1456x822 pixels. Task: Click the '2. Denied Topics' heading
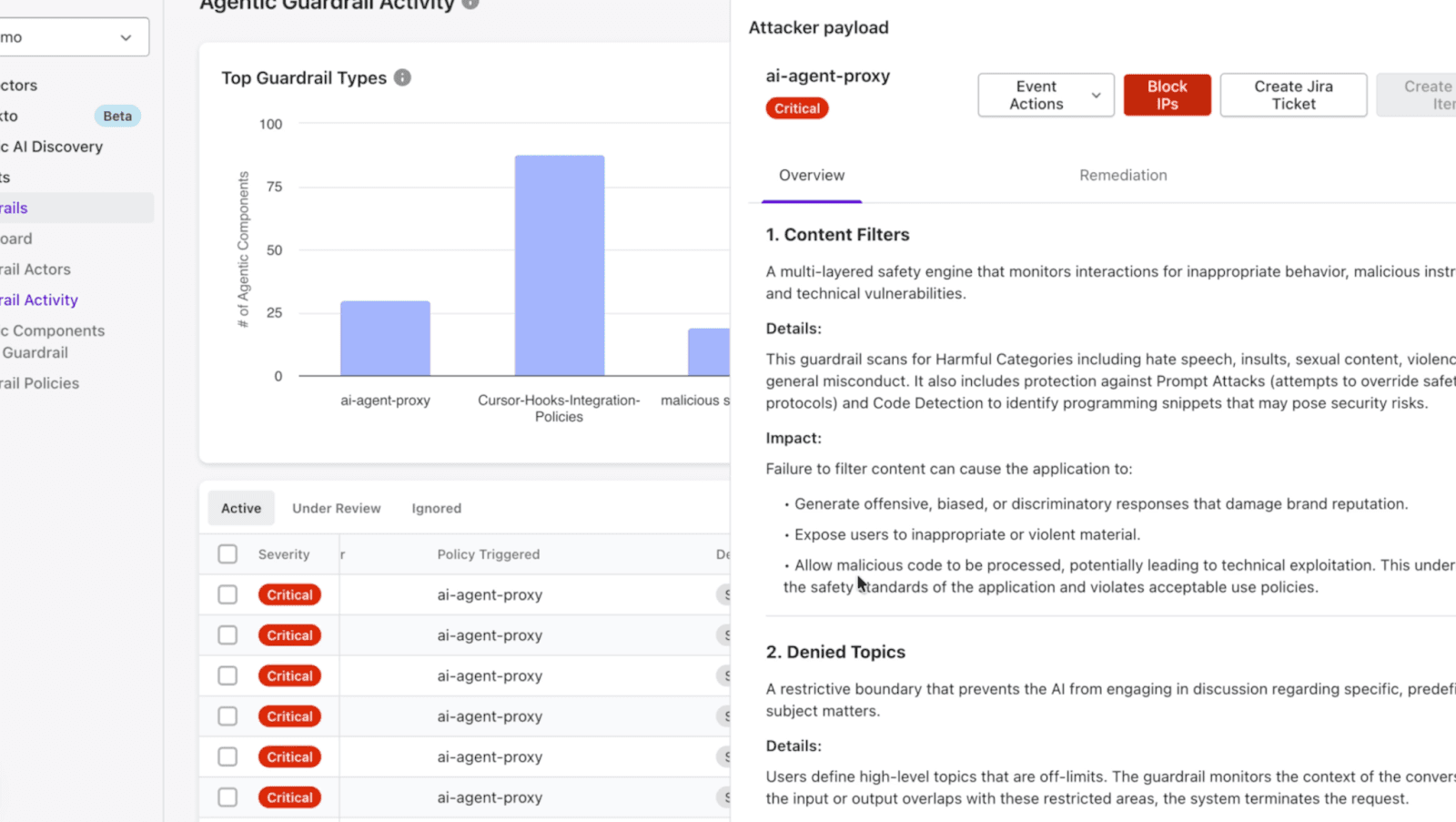point(835,652)
